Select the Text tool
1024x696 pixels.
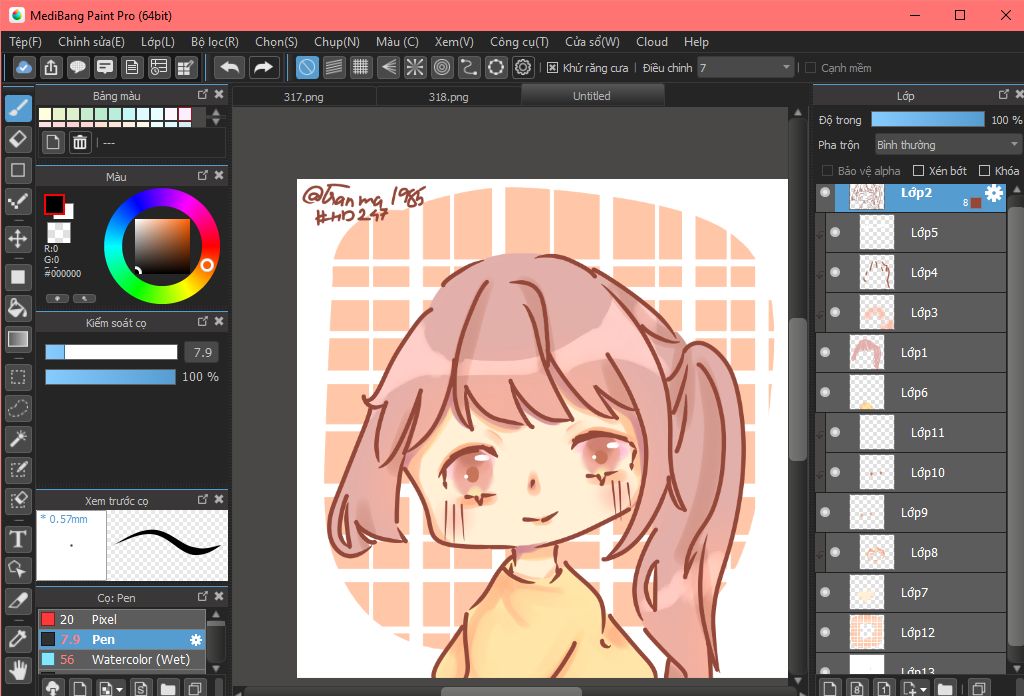18,539
